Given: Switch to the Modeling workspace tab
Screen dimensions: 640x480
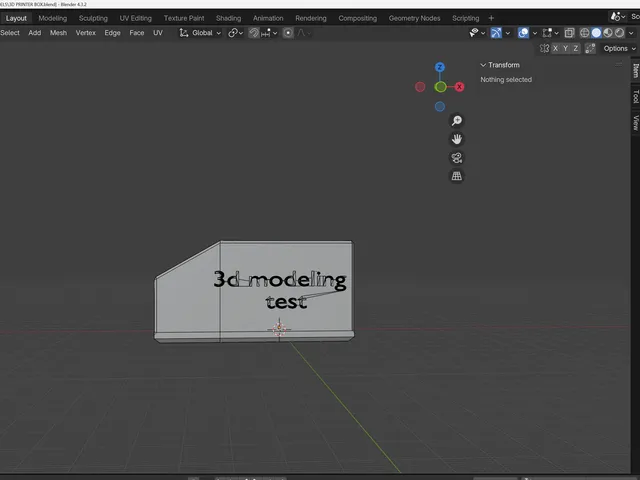Looking at the screenshot, I should point(53,18).
